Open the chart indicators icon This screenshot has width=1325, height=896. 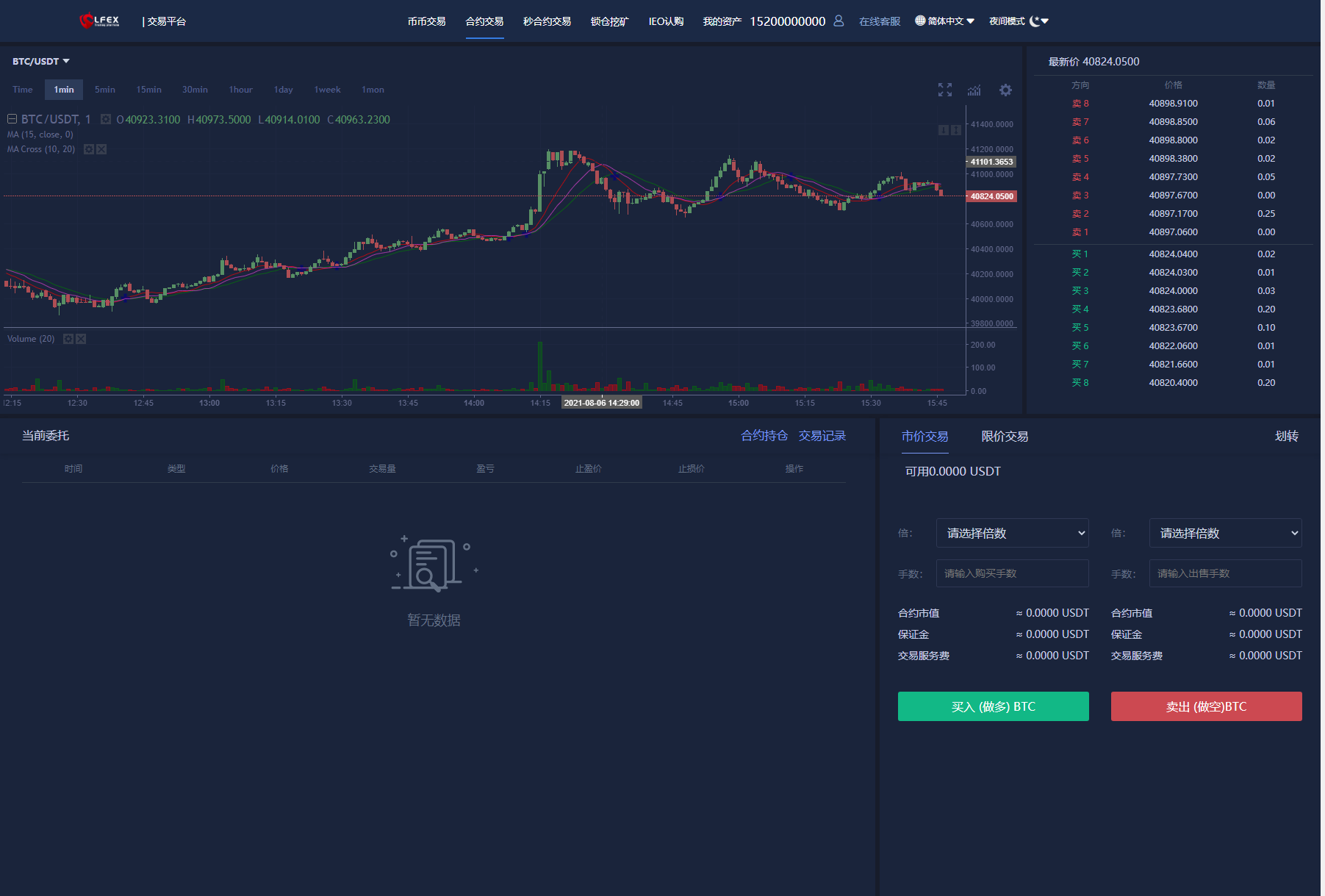(974, 90)
